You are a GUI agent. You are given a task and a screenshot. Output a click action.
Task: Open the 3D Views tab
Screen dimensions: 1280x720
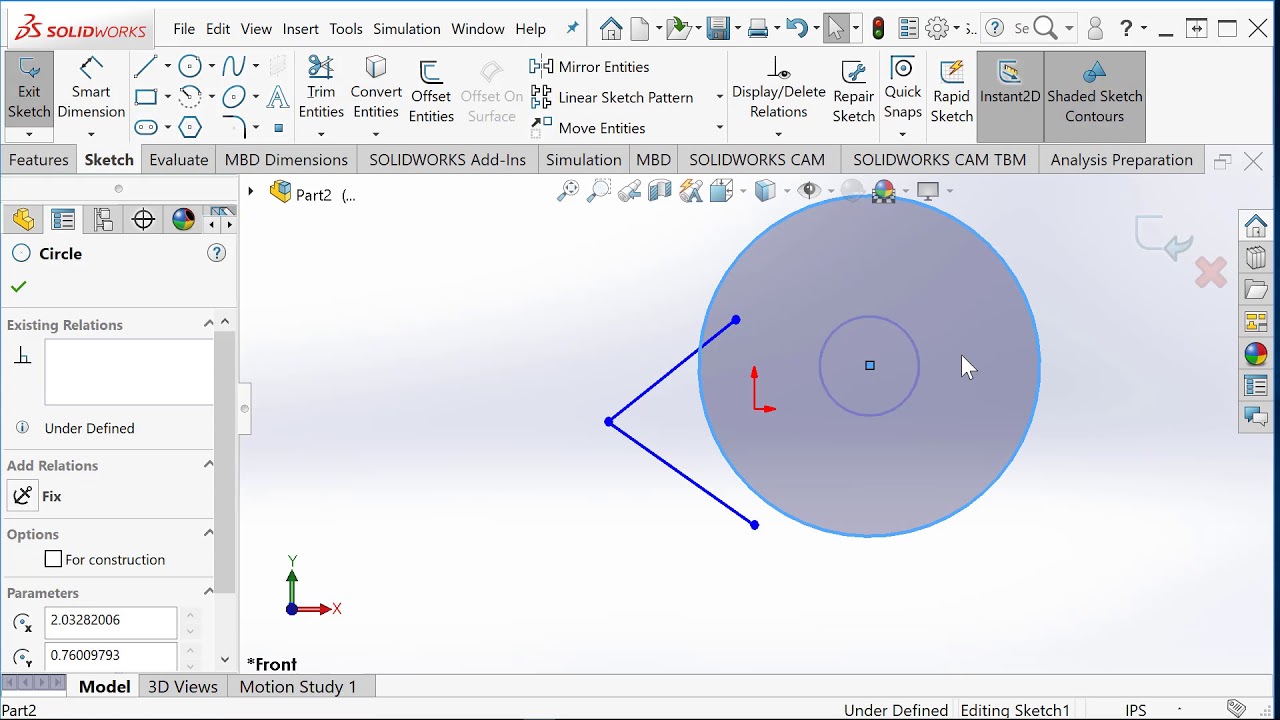click(x=182, y=687)
